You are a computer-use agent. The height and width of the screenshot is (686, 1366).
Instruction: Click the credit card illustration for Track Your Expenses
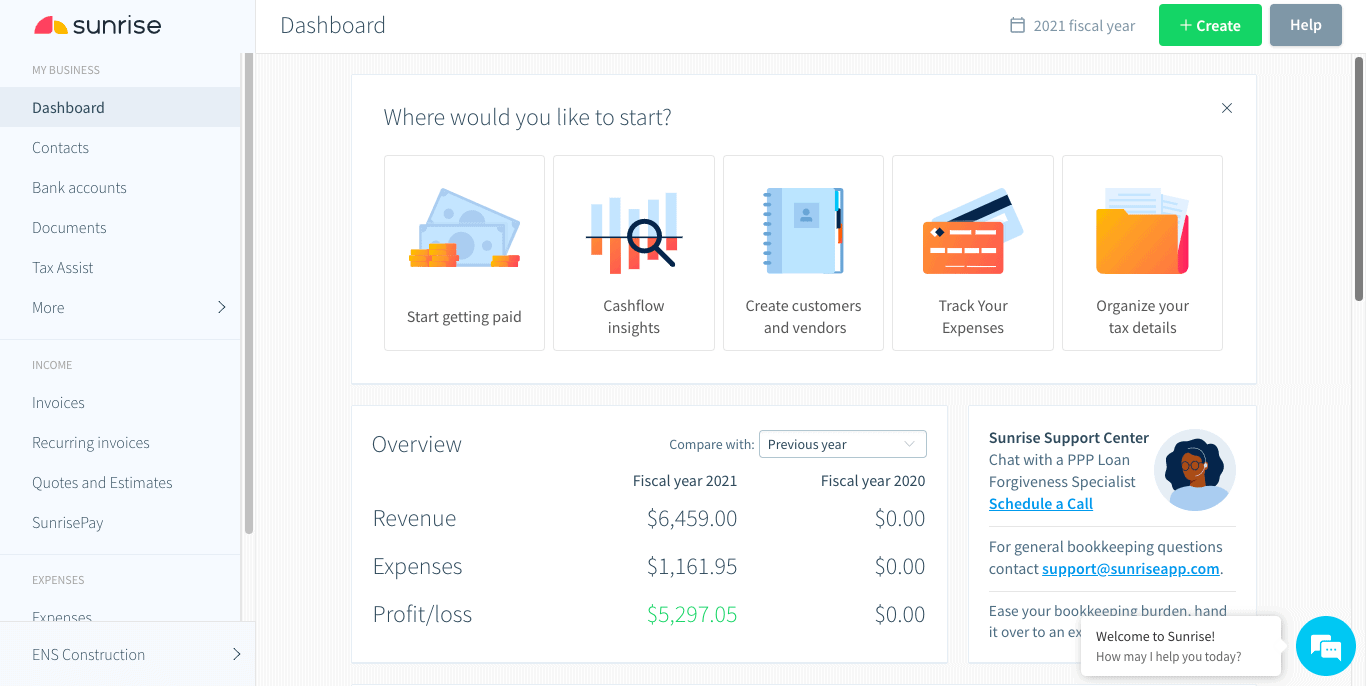[973, 232]
